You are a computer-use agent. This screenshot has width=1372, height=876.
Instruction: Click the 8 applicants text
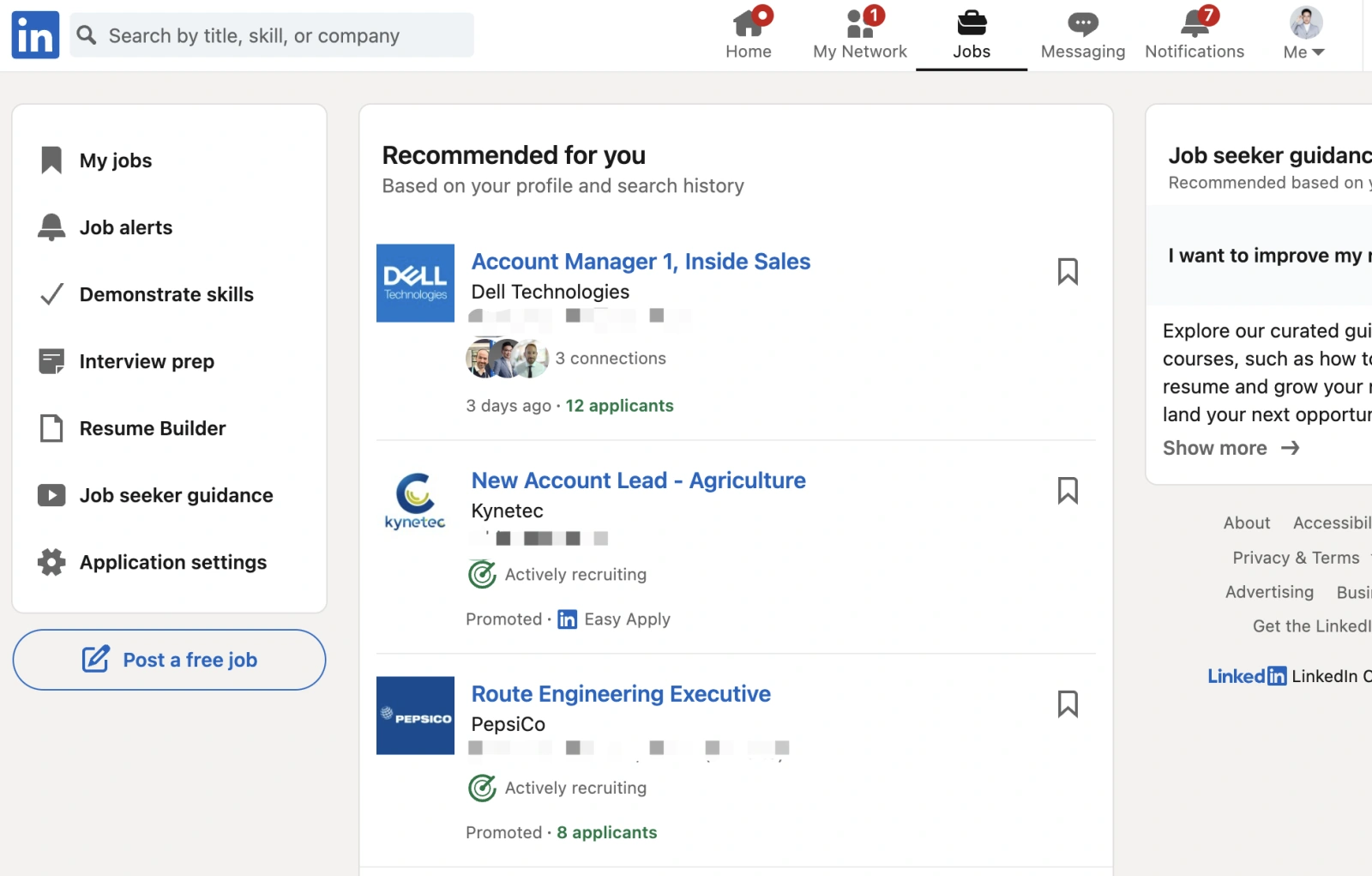[x=607, y=832]
